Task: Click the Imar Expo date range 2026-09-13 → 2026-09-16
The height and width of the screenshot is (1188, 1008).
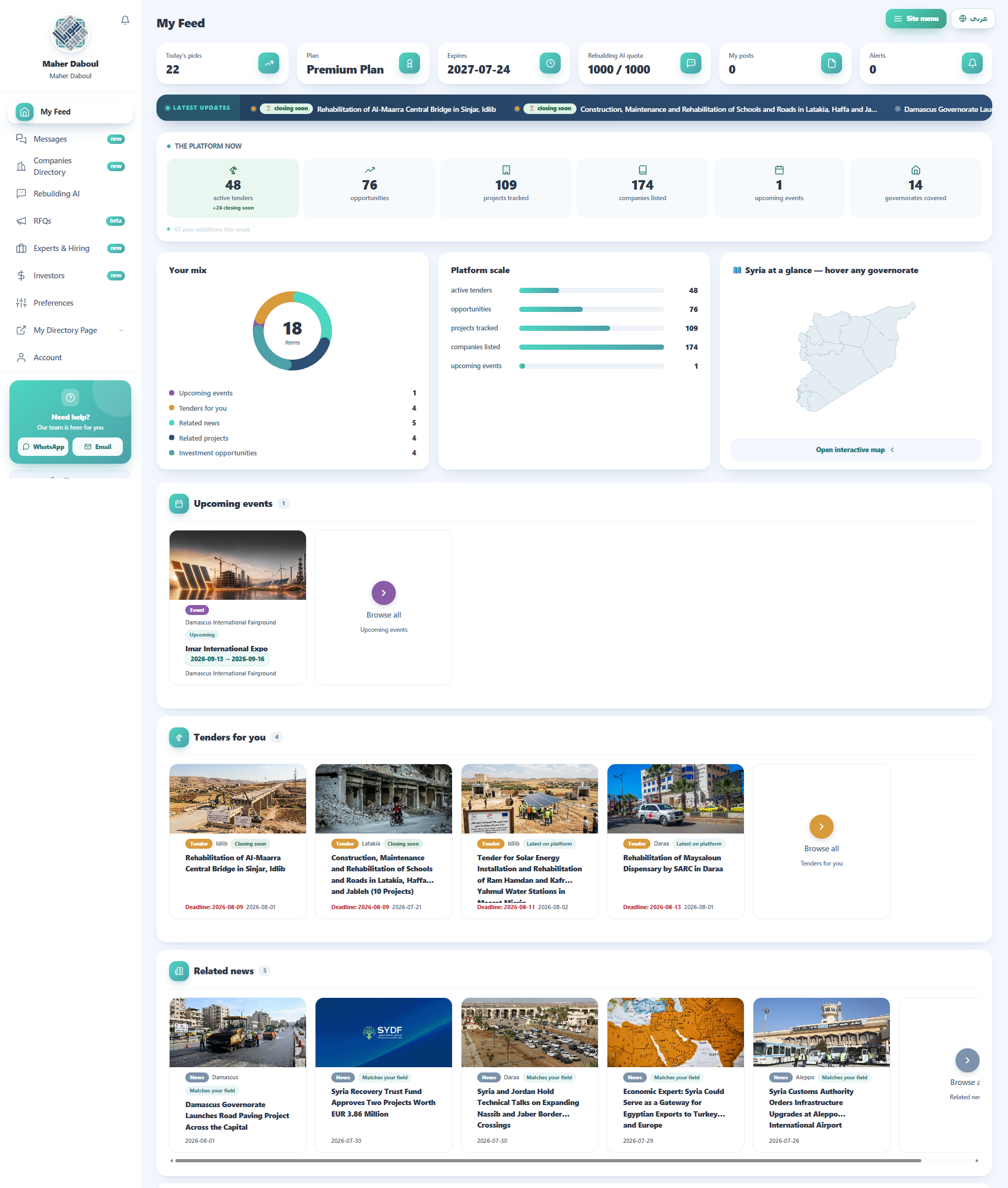Action: click(227, 659)
